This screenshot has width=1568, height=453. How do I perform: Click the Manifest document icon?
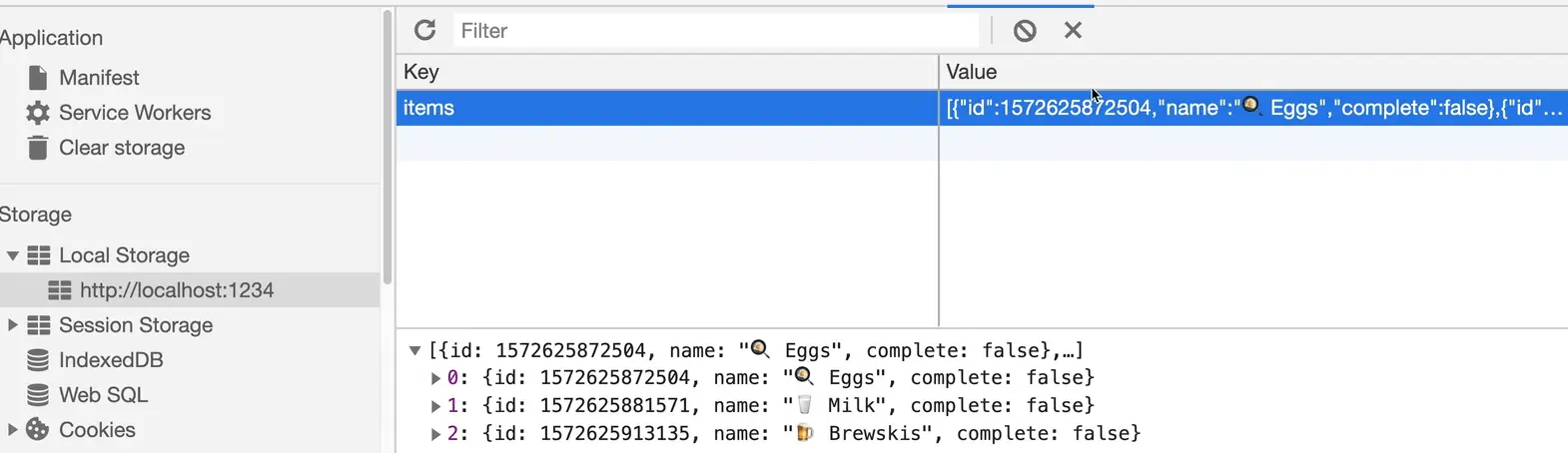[38, 78]
